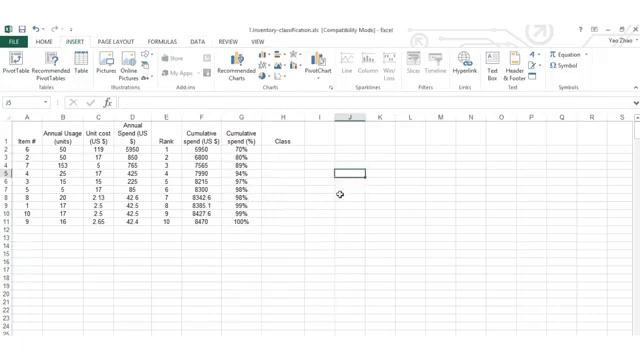Image resolution: width=640 pixels, height=360 pixels.
Task: Insert a pie or doughnut chart
Action: (x=262, y=76)
